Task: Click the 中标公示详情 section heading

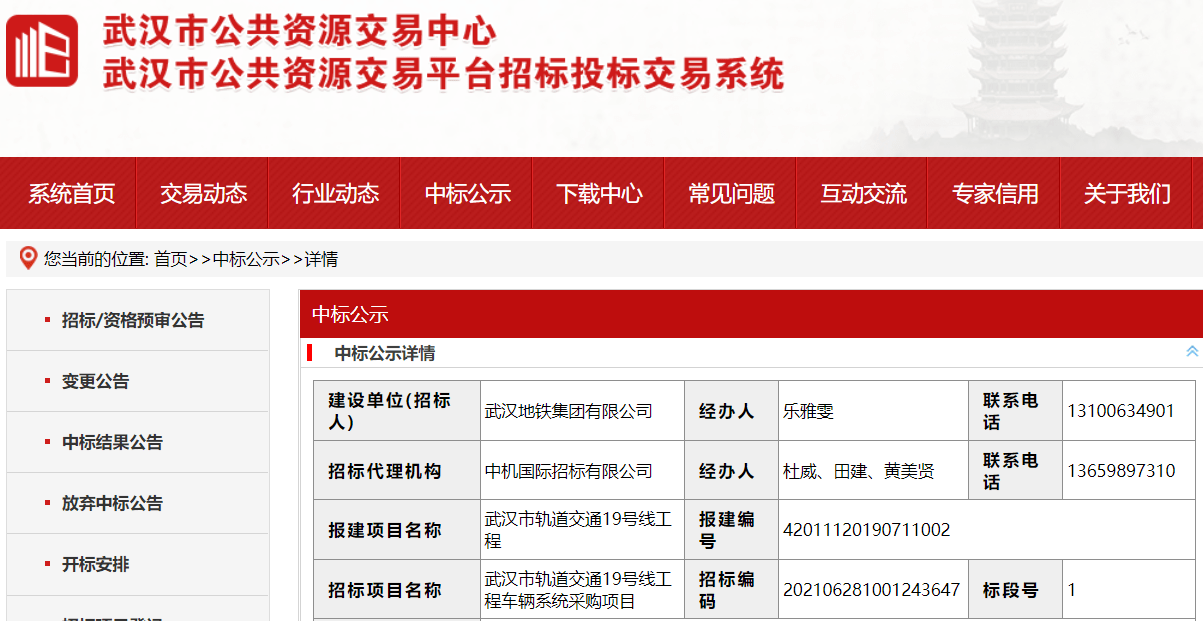Action: pyautogui.click(x=385, y=353)
